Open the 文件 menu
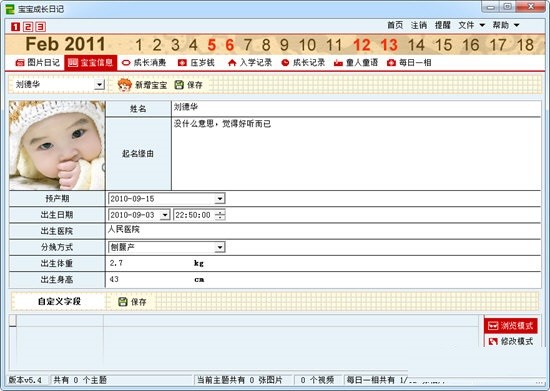The height and width of the screenshot is (391, 550). coord(467,25)
